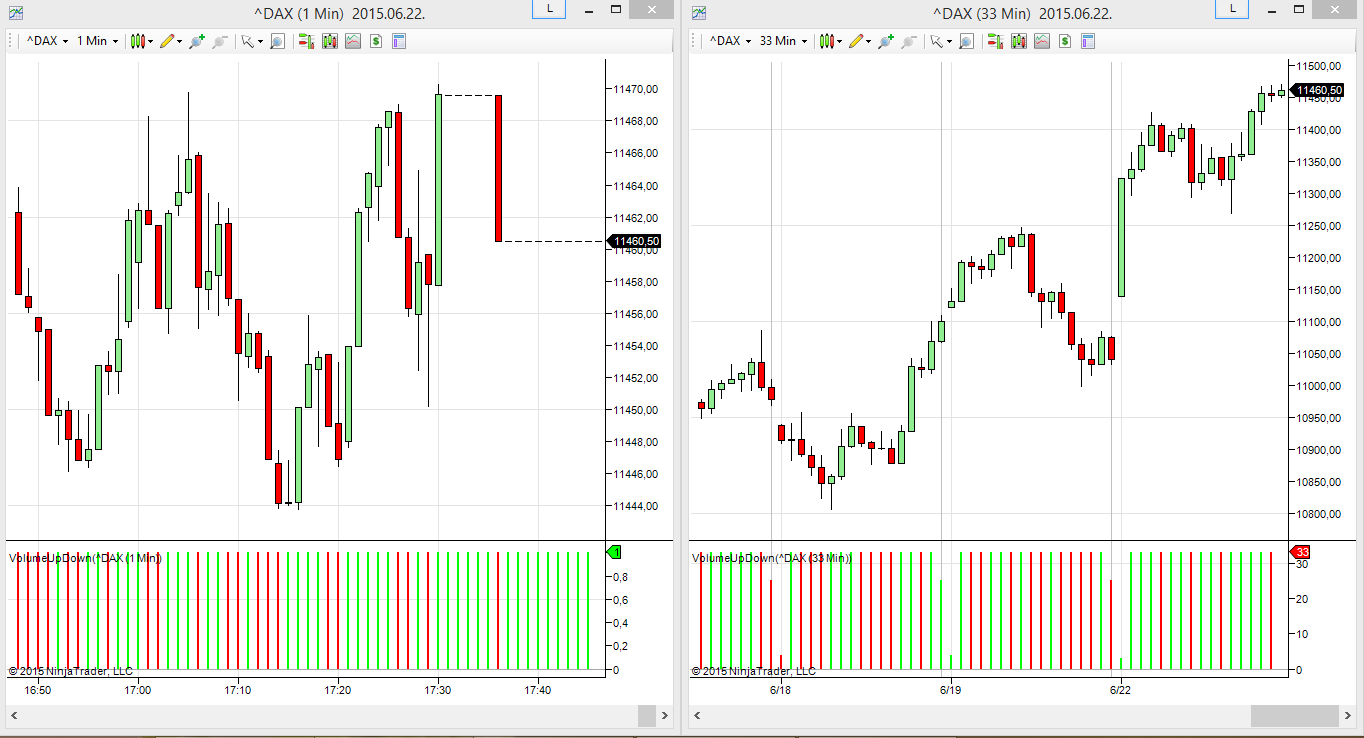1364x738 pixels.
Task: Open the cursor pointer type menu in the 33 Min window
Action: pyautogui.click(x=940, y=41)
